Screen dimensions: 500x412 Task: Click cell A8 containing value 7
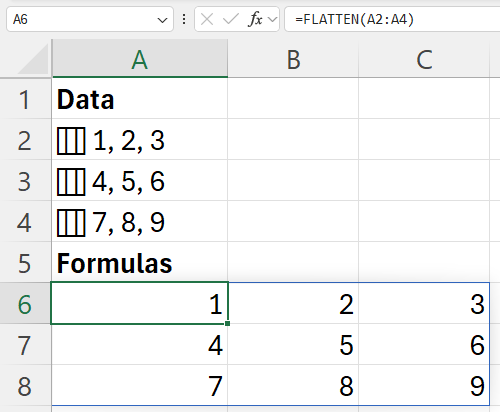coord(140,385)
